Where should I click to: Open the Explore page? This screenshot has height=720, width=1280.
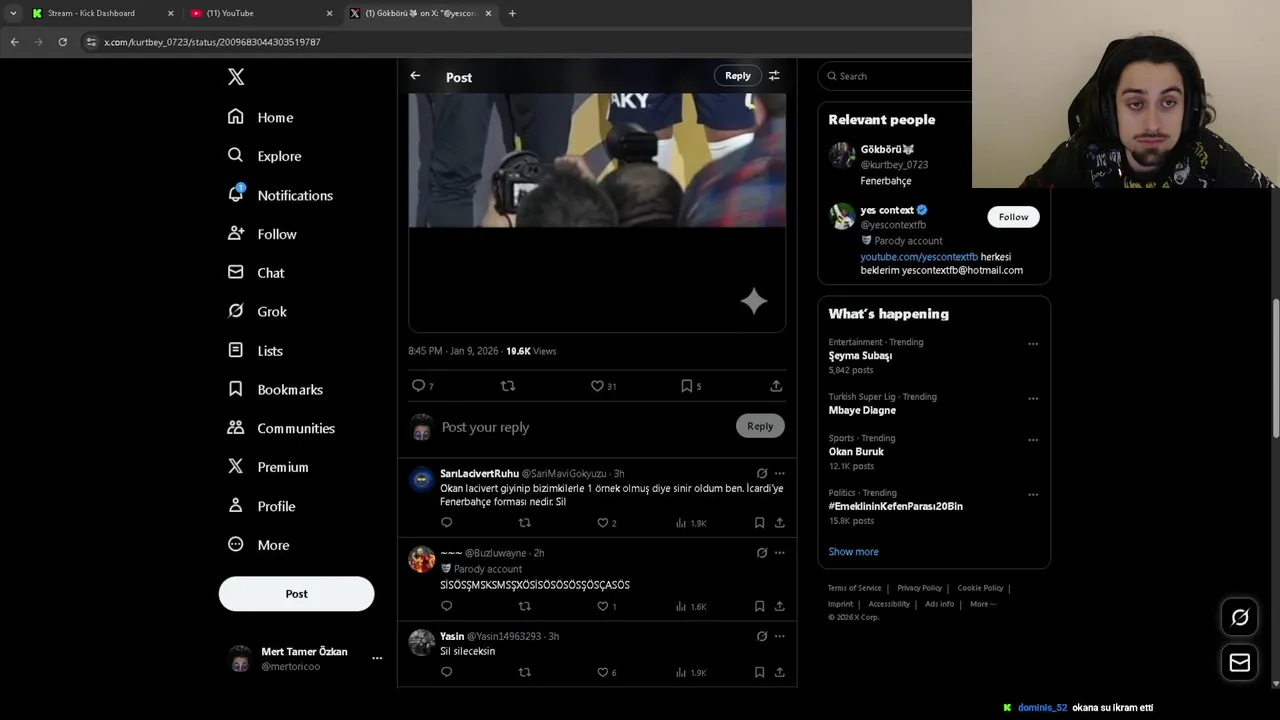264,156
